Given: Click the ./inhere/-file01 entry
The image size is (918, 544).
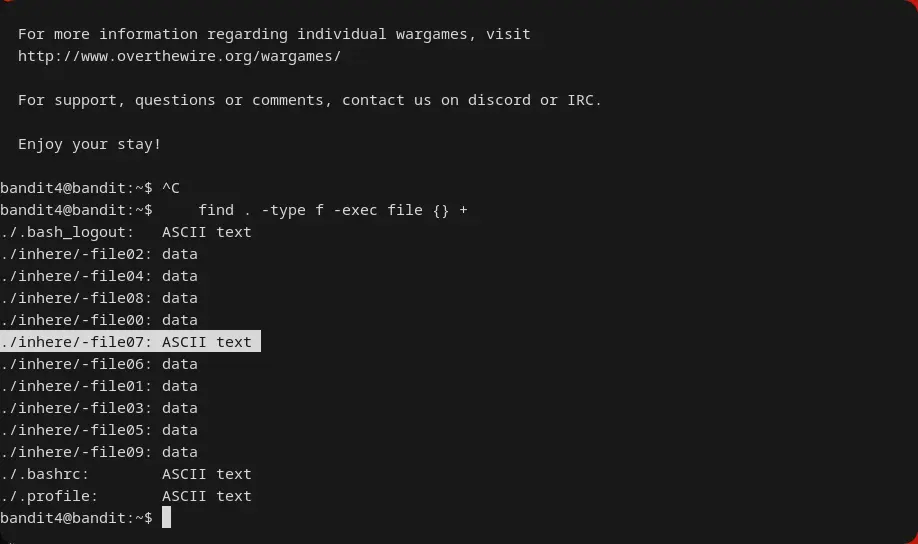Looking at the screenshot, I should (99, 386).
